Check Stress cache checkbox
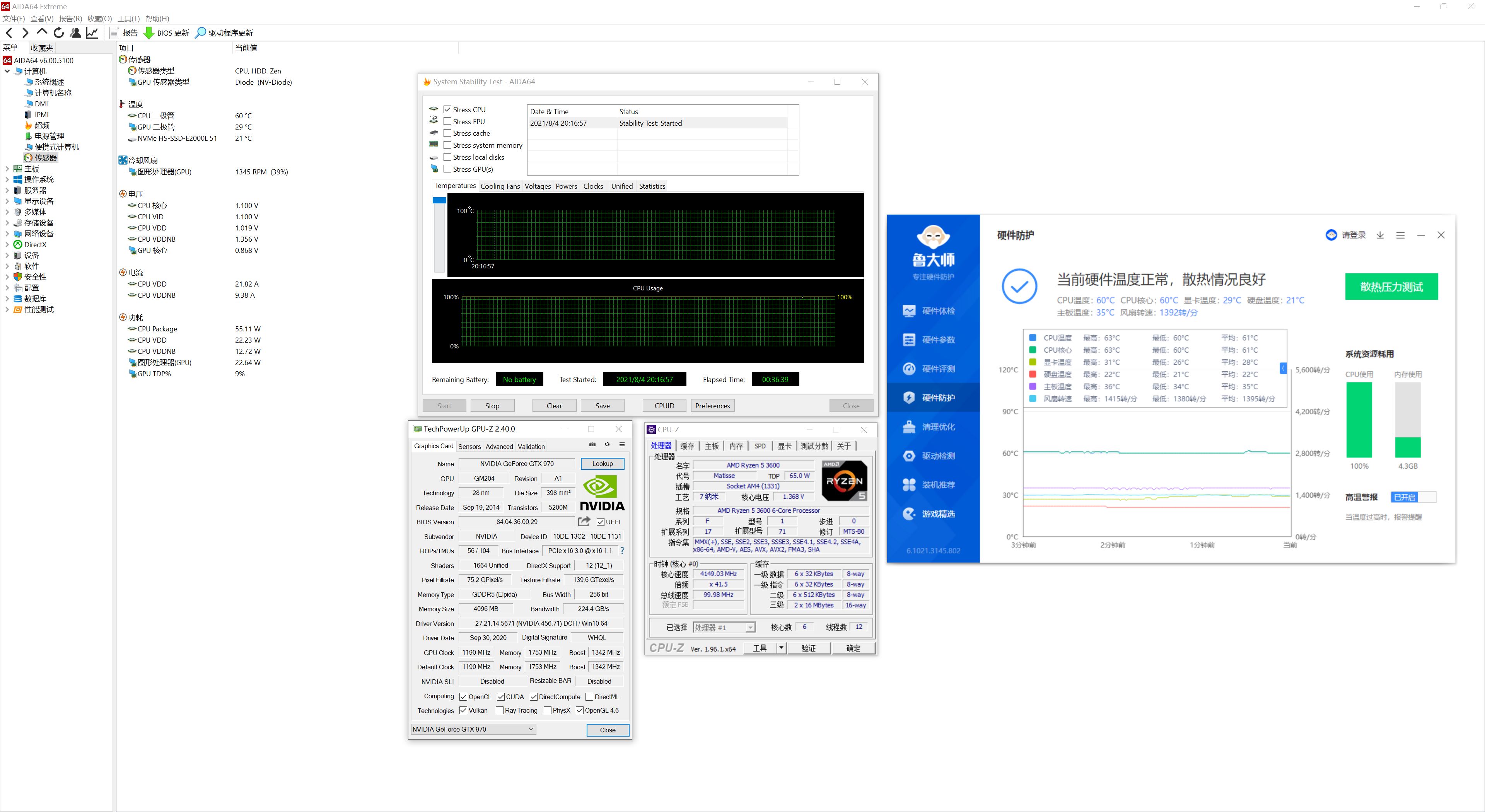The width and height of the screenshot is (1485, 812). click(447, 133)
